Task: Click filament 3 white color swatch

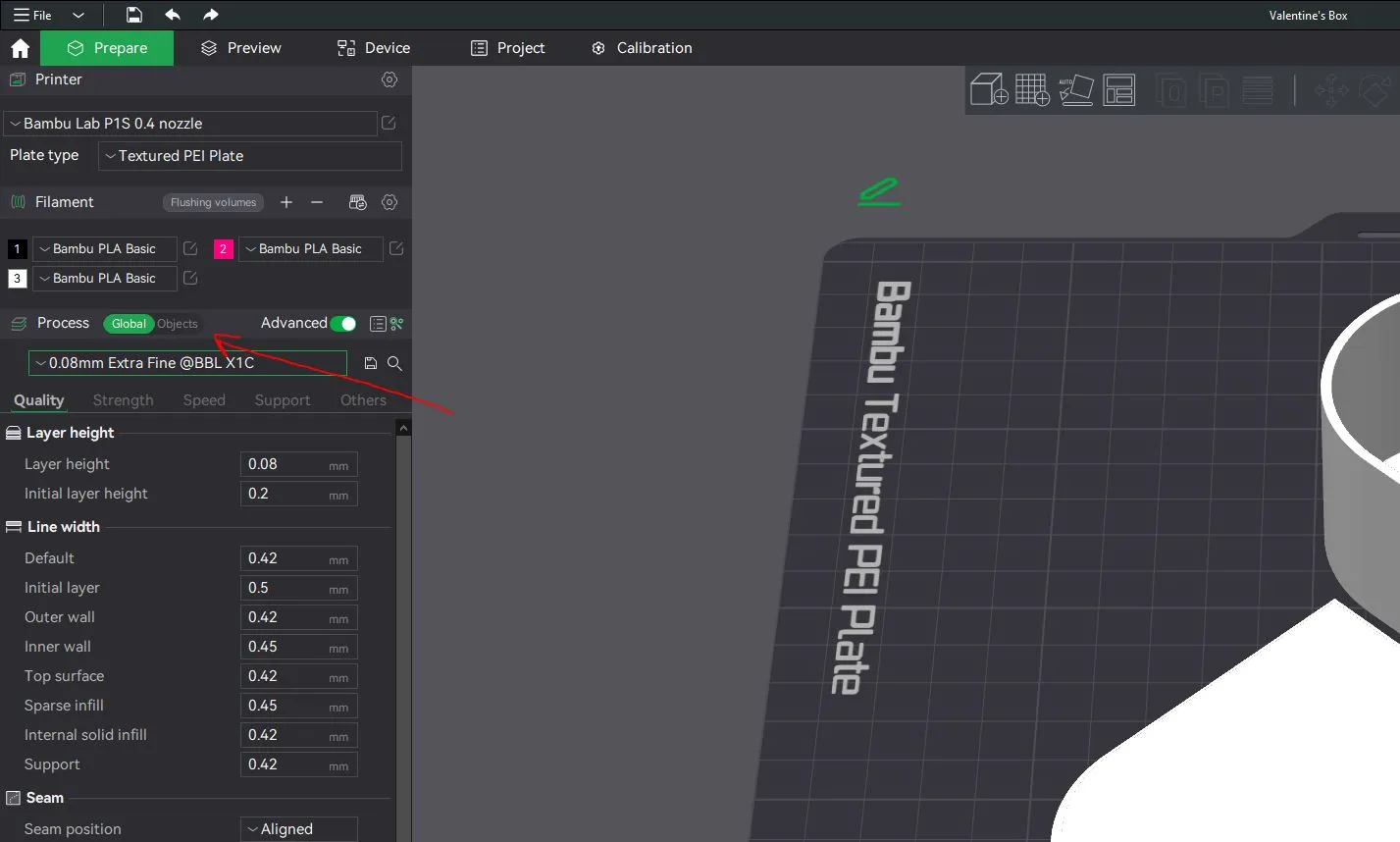Action: [x=17, y=279]
